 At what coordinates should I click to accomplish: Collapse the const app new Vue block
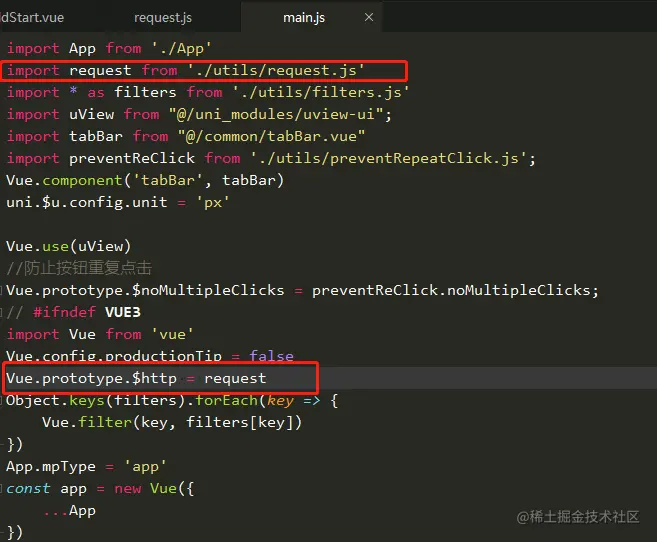2,488
